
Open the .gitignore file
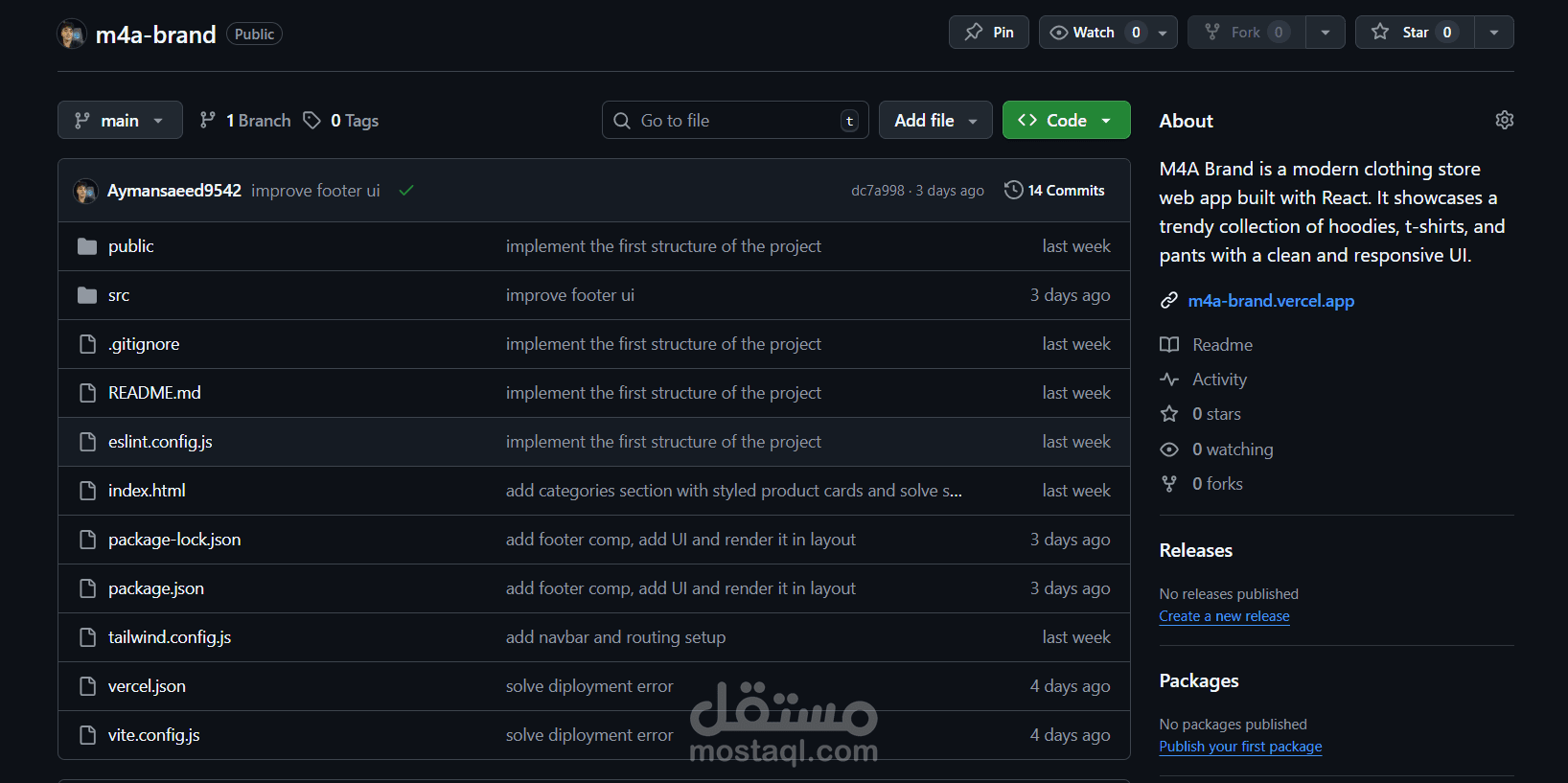pos(144,344)
